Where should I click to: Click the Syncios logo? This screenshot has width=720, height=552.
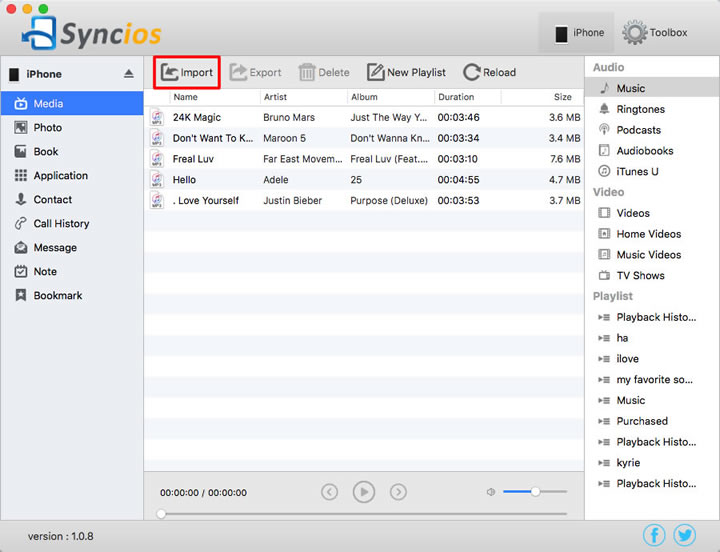click(91, 33)
